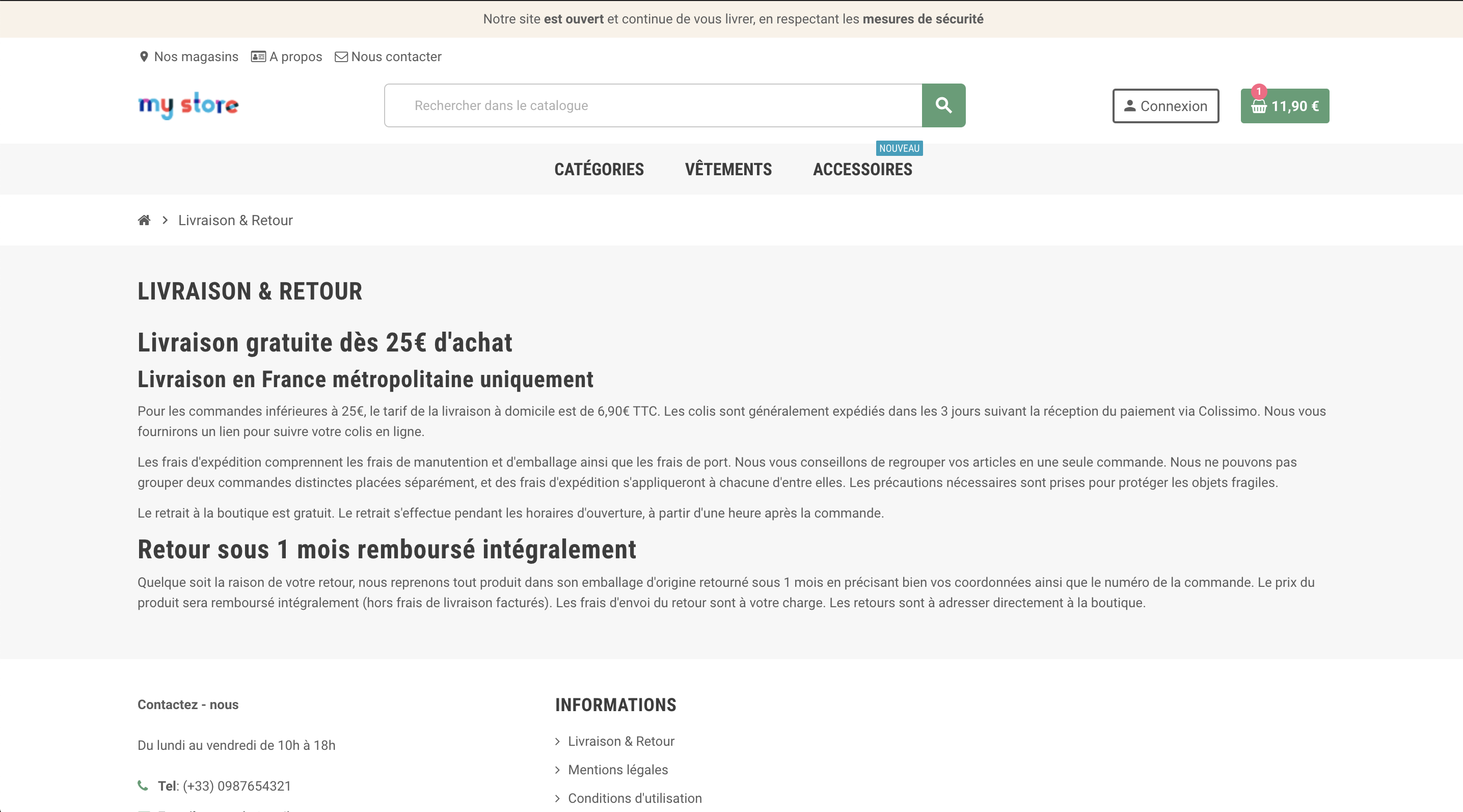The width and height of the screenshot is (1463, 812).
Task: Click breadcrumb chevron separator after home icon
Action: [x=165, y=220]
